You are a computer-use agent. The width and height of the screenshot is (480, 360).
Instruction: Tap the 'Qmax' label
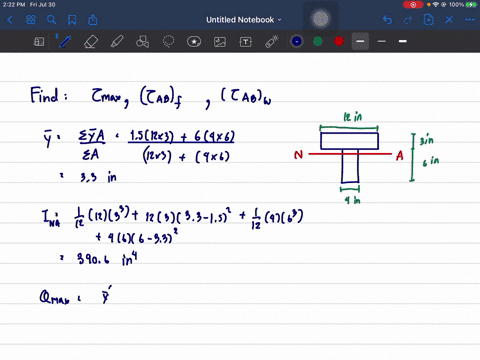(x=55, y=297)
